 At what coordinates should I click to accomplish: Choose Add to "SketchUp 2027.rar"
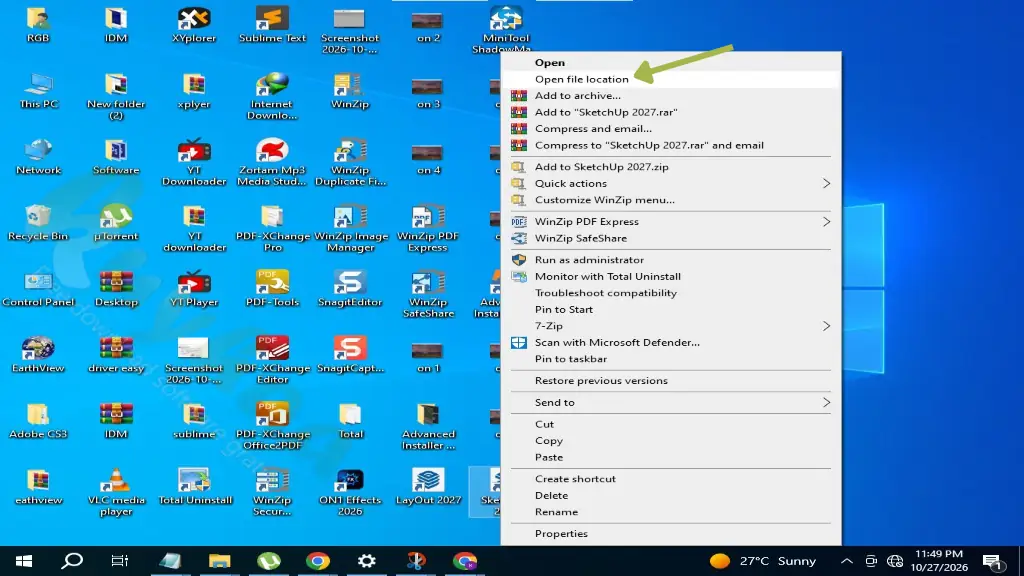tap(671, 112)
